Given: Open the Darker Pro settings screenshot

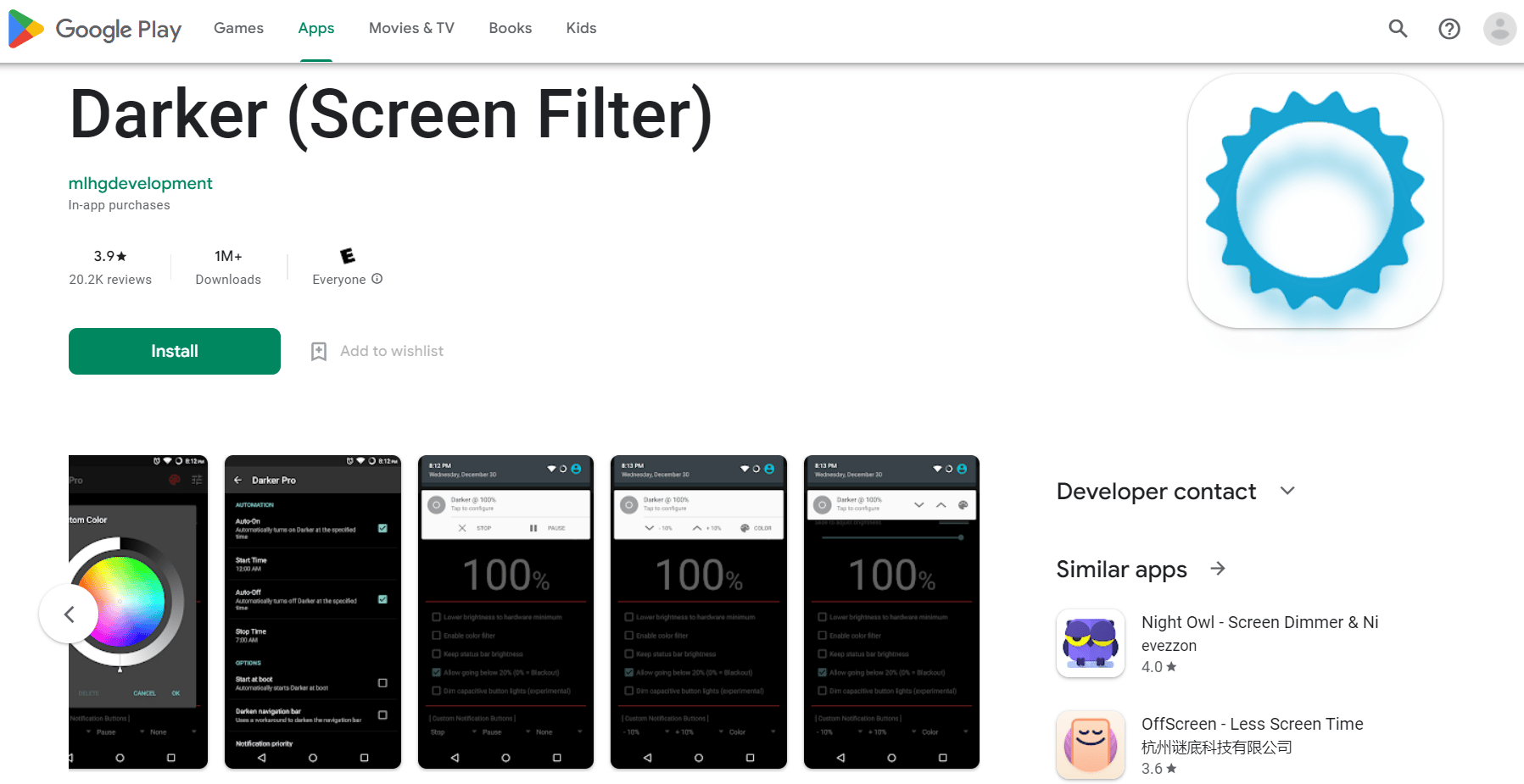Looking at the screenshot, I should 313,612.
